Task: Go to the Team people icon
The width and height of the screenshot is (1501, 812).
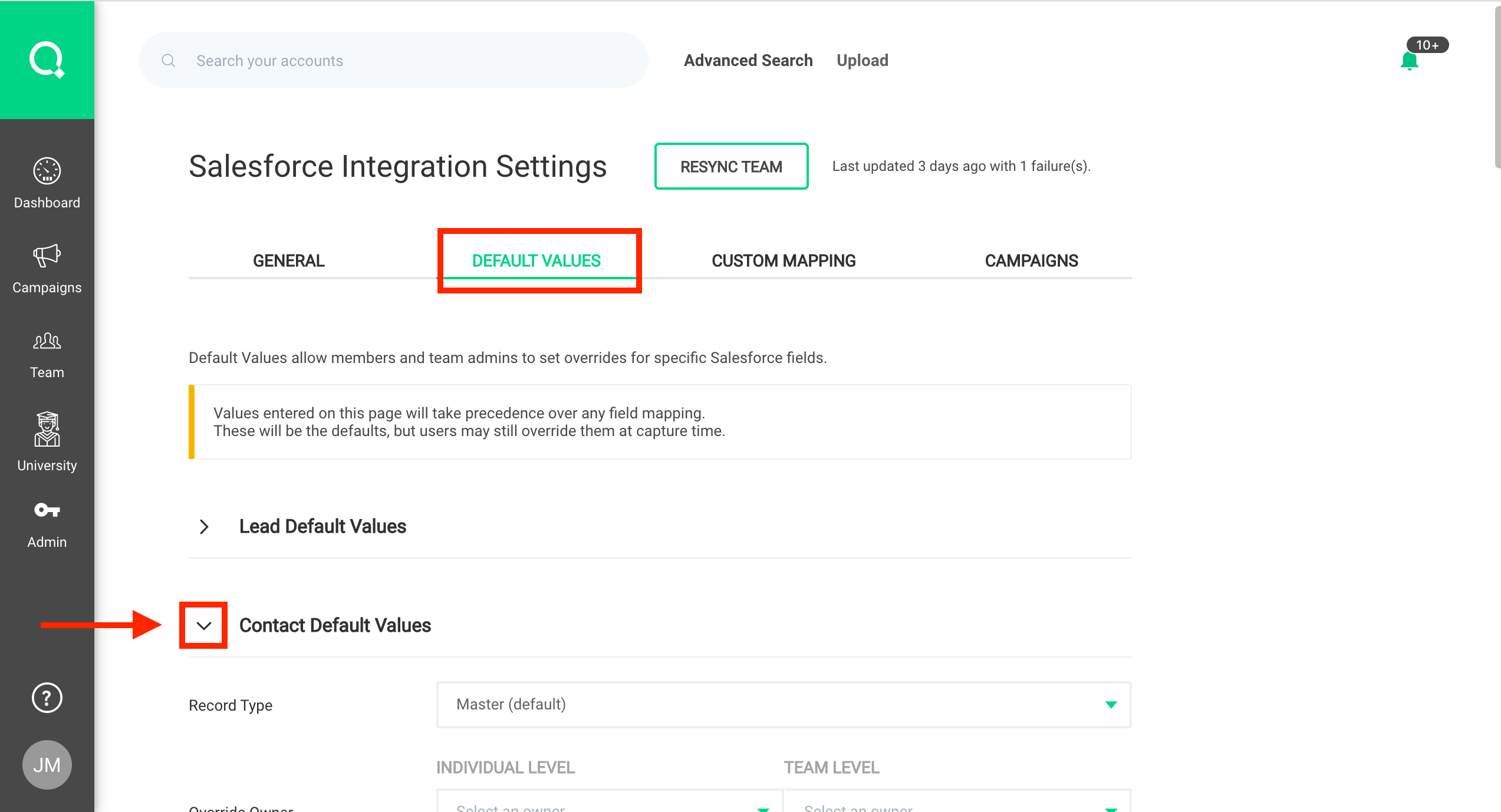Action: [47, 341]
